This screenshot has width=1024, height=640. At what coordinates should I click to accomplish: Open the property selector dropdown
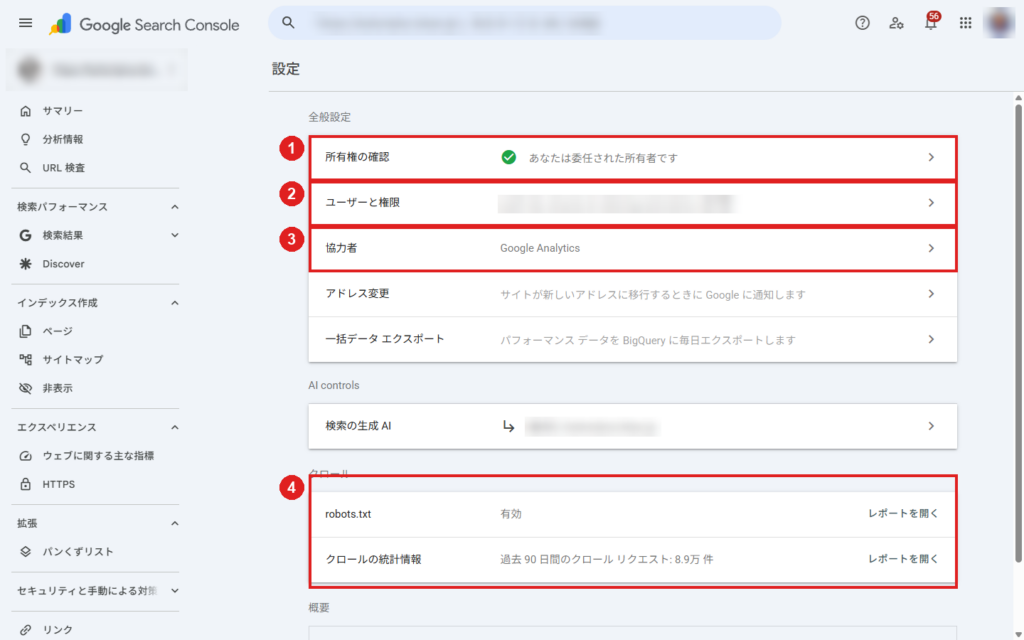point(97,69)
